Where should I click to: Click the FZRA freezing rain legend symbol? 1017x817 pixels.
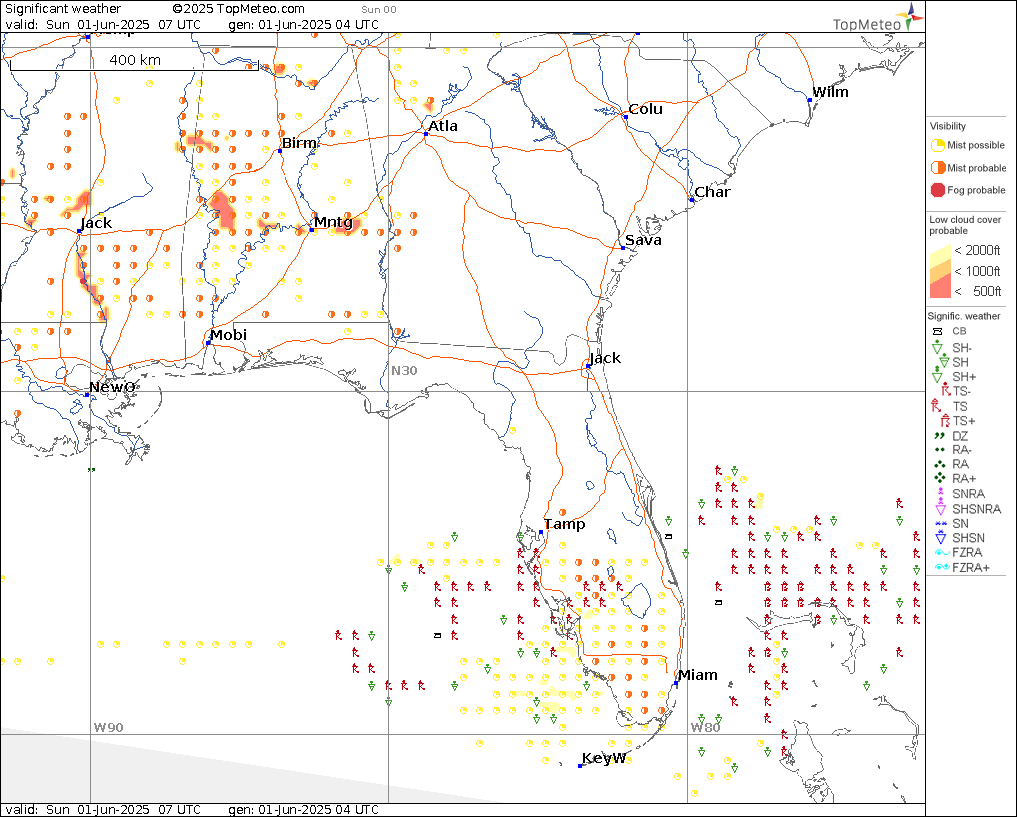coord(942,552)
